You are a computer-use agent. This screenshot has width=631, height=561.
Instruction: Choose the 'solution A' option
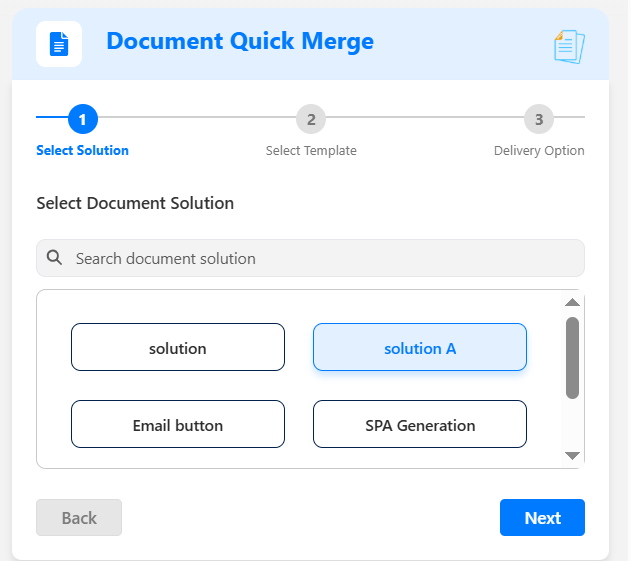pyautogui.click(x=420, y=347)
